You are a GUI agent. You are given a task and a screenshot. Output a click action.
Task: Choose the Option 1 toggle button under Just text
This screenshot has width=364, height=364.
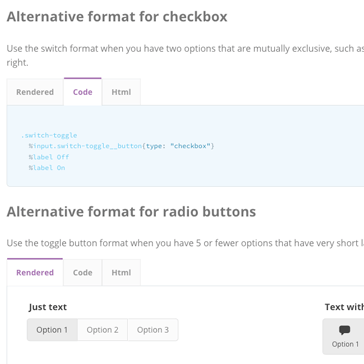point(52,330)
